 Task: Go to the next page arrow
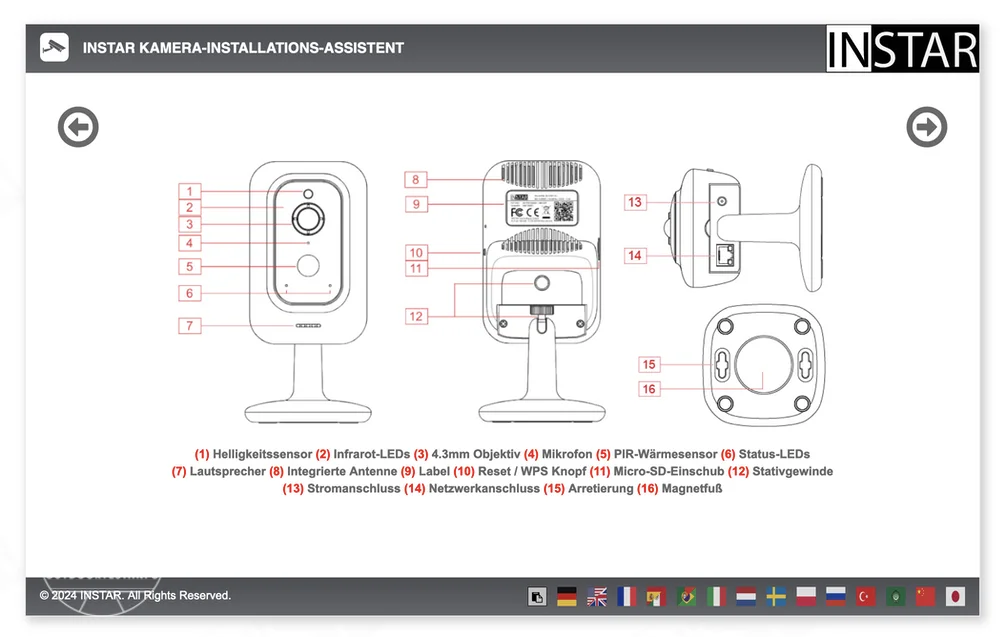[x=926, y=127]
